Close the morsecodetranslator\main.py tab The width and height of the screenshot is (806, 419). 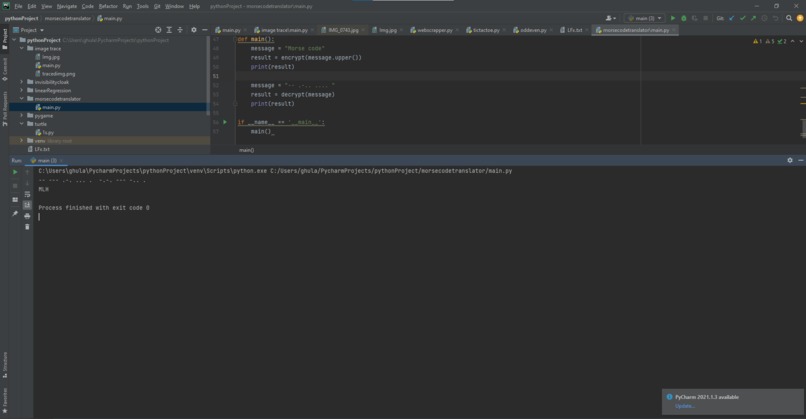(674, 30)
